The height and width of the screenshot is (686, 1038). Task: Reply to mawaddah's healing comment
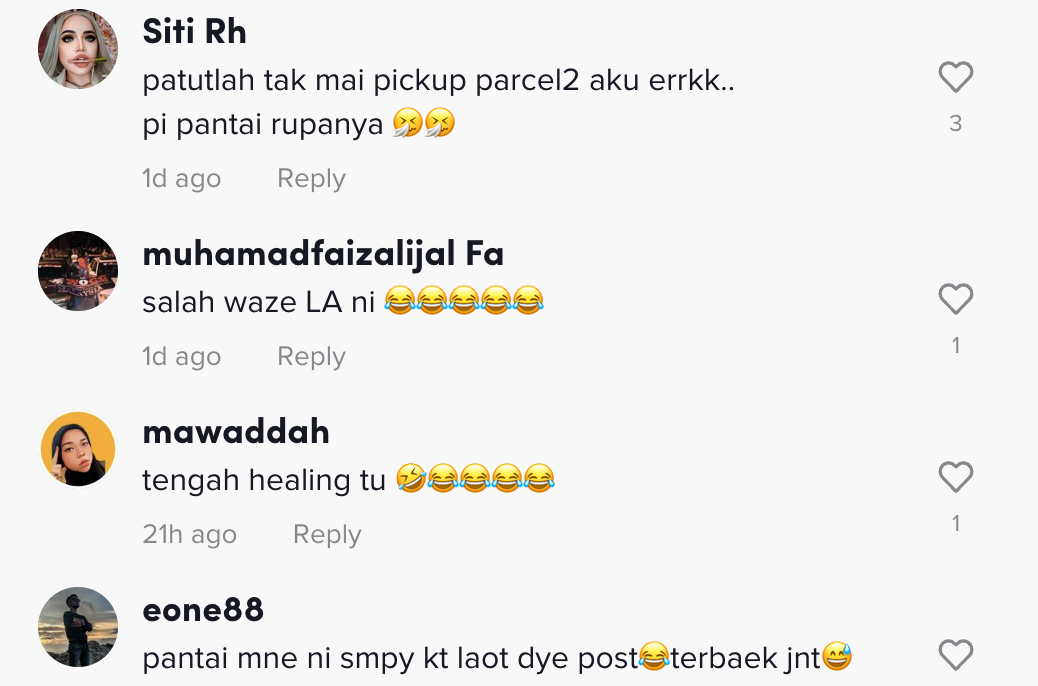[327, 534]
